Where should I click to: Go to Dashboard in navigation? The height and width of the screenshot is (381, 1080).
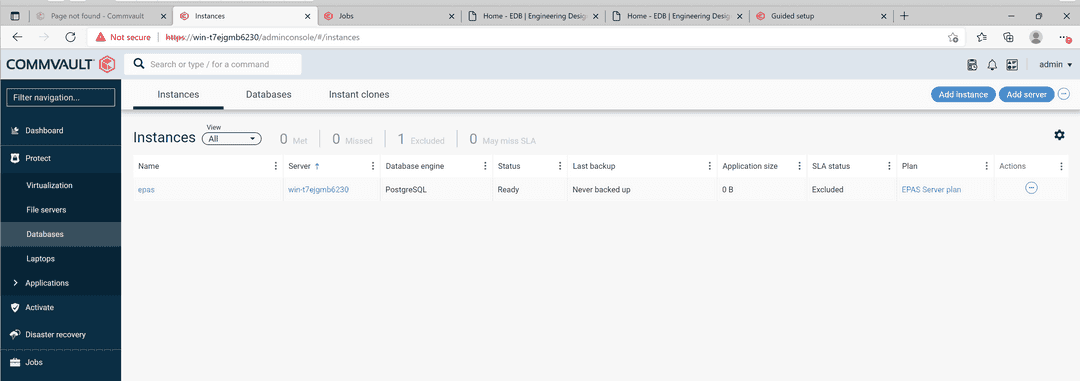(x=44, y=131)
